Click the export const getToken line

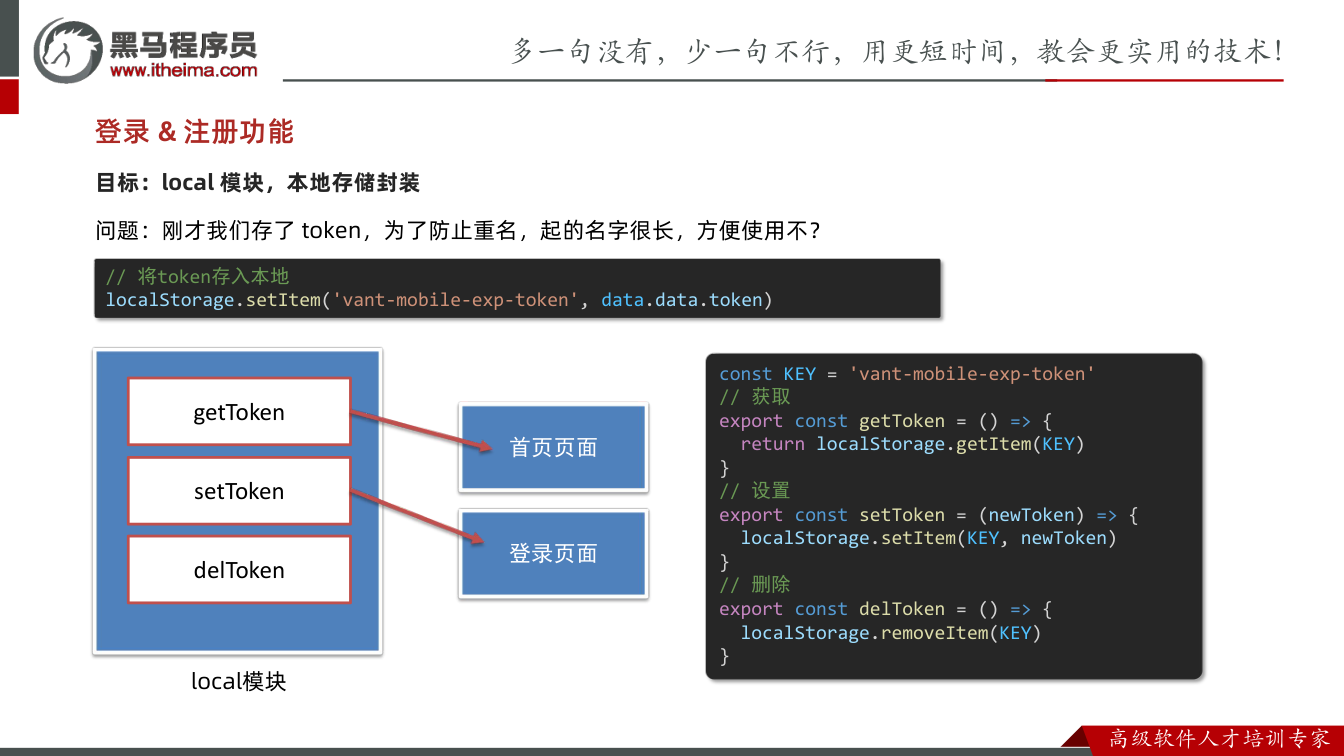pyautogui.click(x=885, y=421)
